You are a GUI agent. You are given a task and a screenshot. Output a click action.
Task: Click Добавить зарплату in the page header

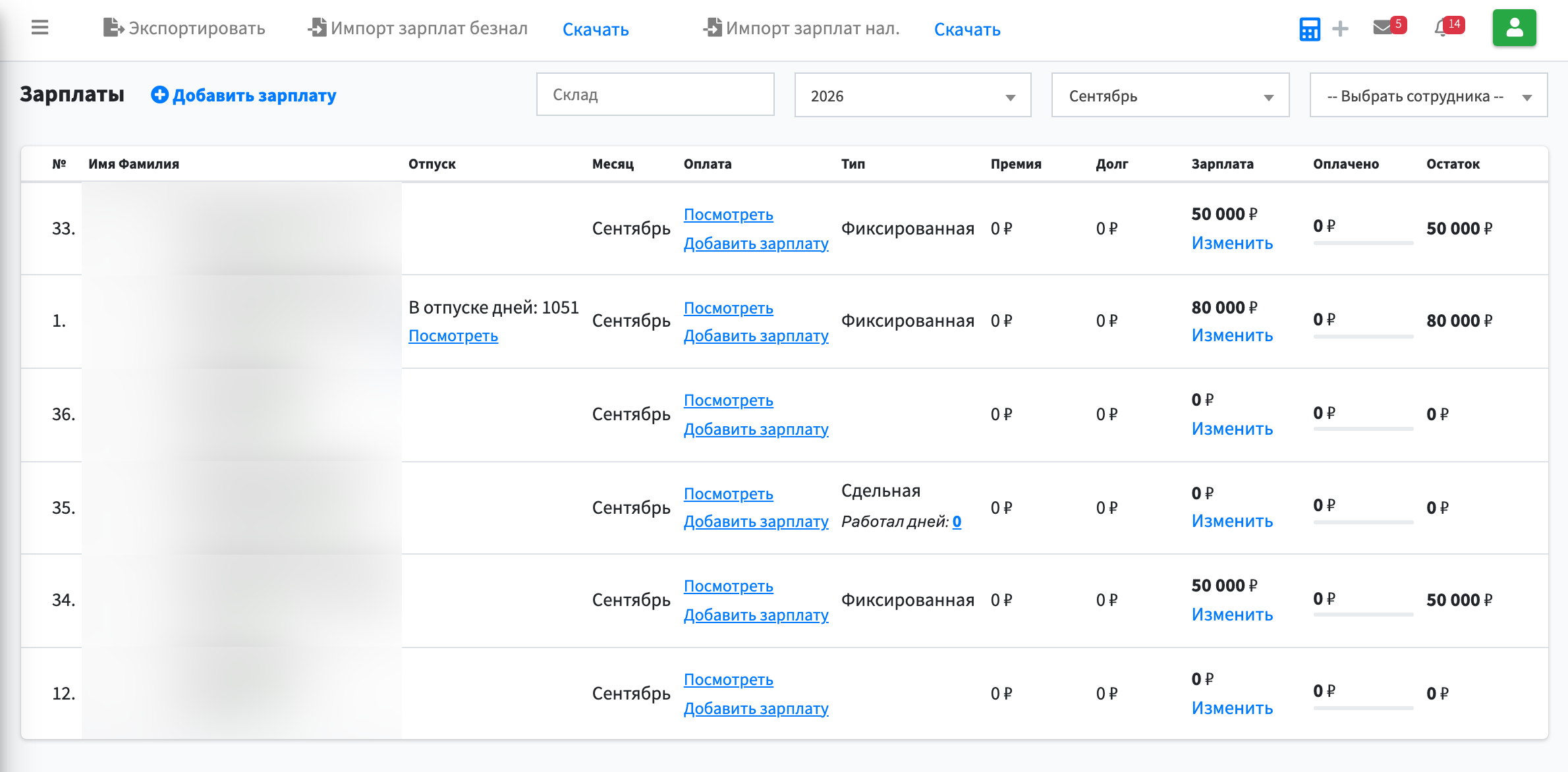pos(254,96)
